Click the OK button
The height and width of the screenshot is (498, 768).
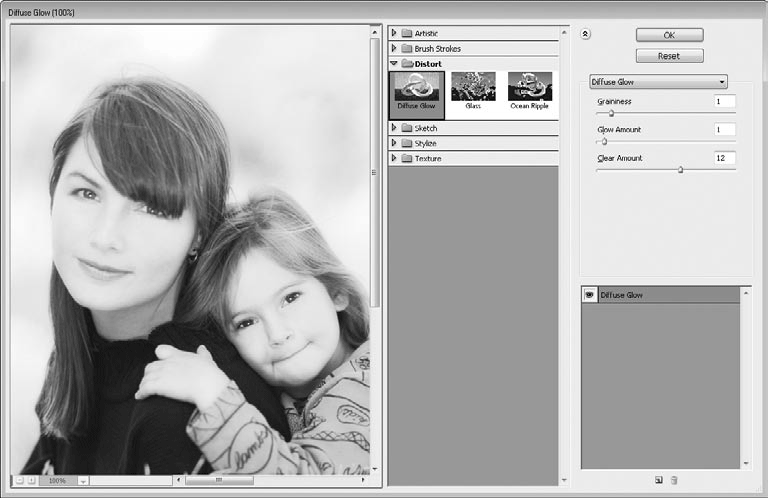coord(670,35)
